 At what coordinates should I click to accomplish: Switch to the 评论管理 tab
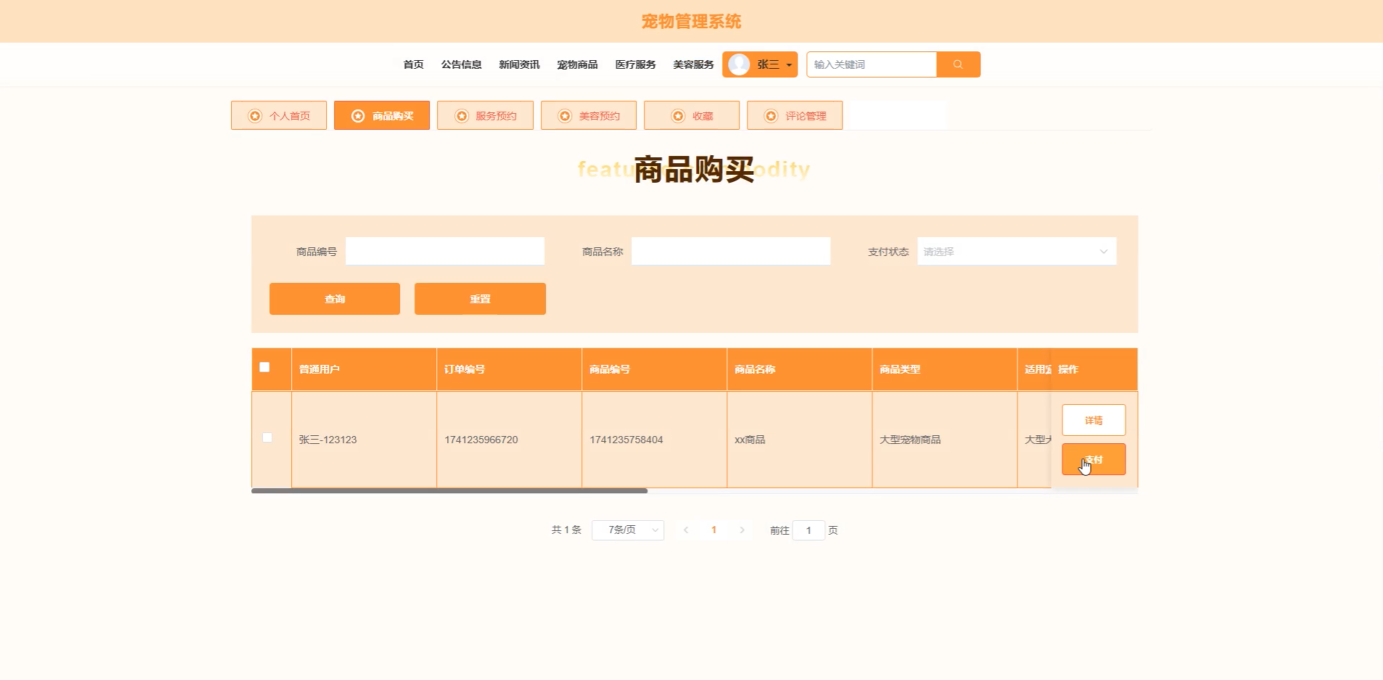(x=795, y=115)
